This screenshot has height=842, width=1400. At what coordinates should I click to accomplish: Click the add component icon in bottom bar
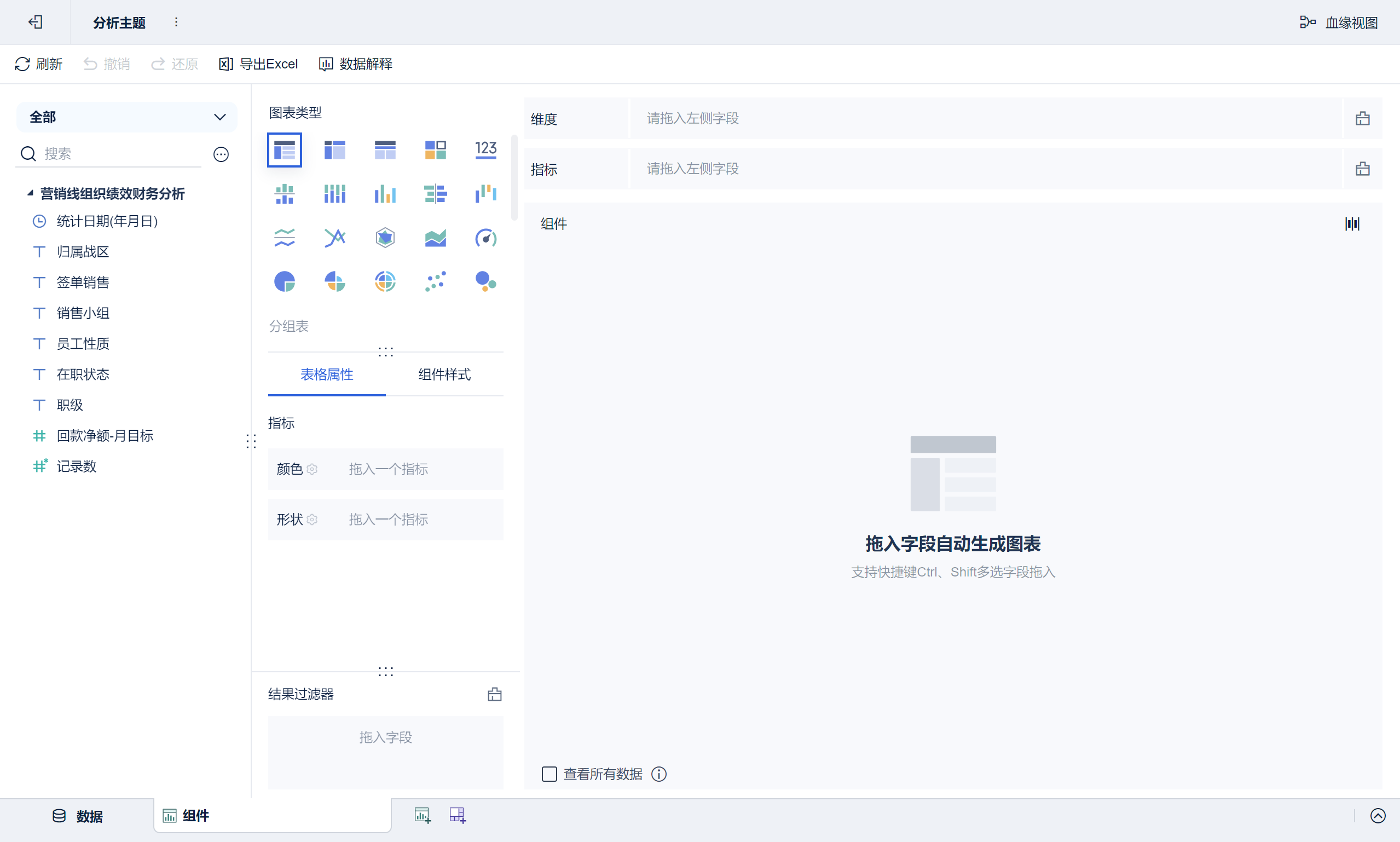(422, 815)
